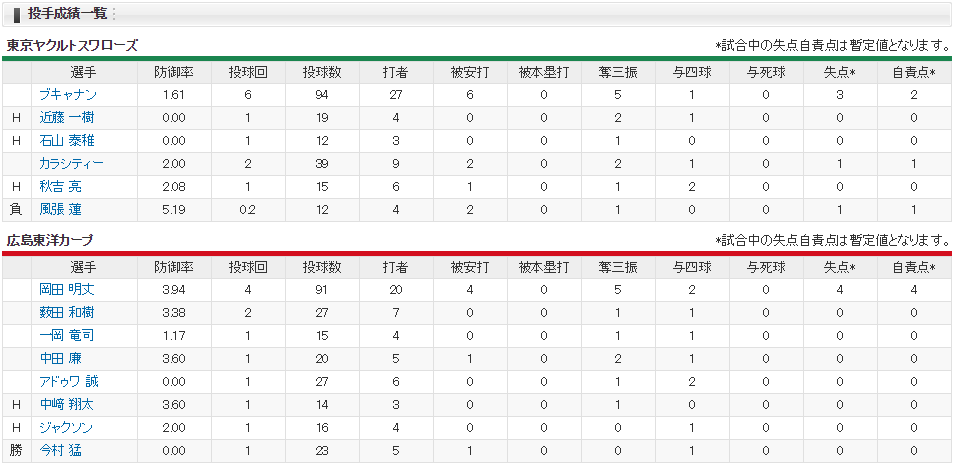This screenshot has height=465, width=955.
Task: Open player link 近藤 一樹
Action: (x=66, y=118)
